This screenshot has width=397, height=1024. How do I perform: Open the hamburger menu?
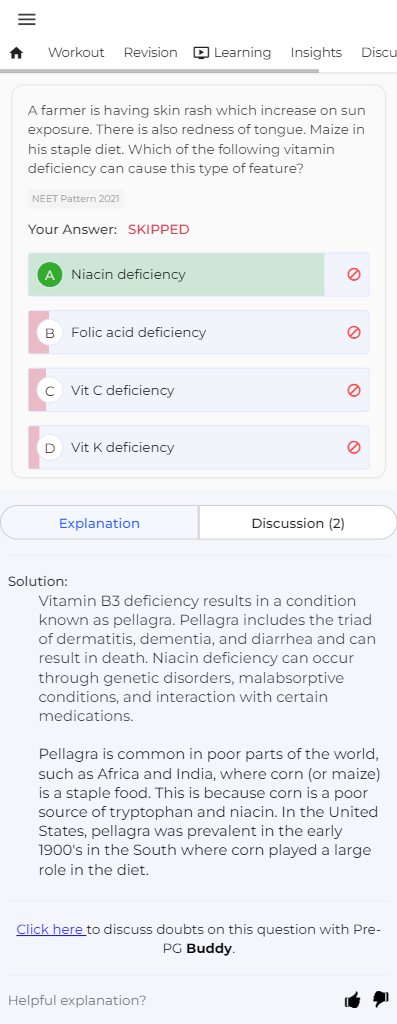27,20
